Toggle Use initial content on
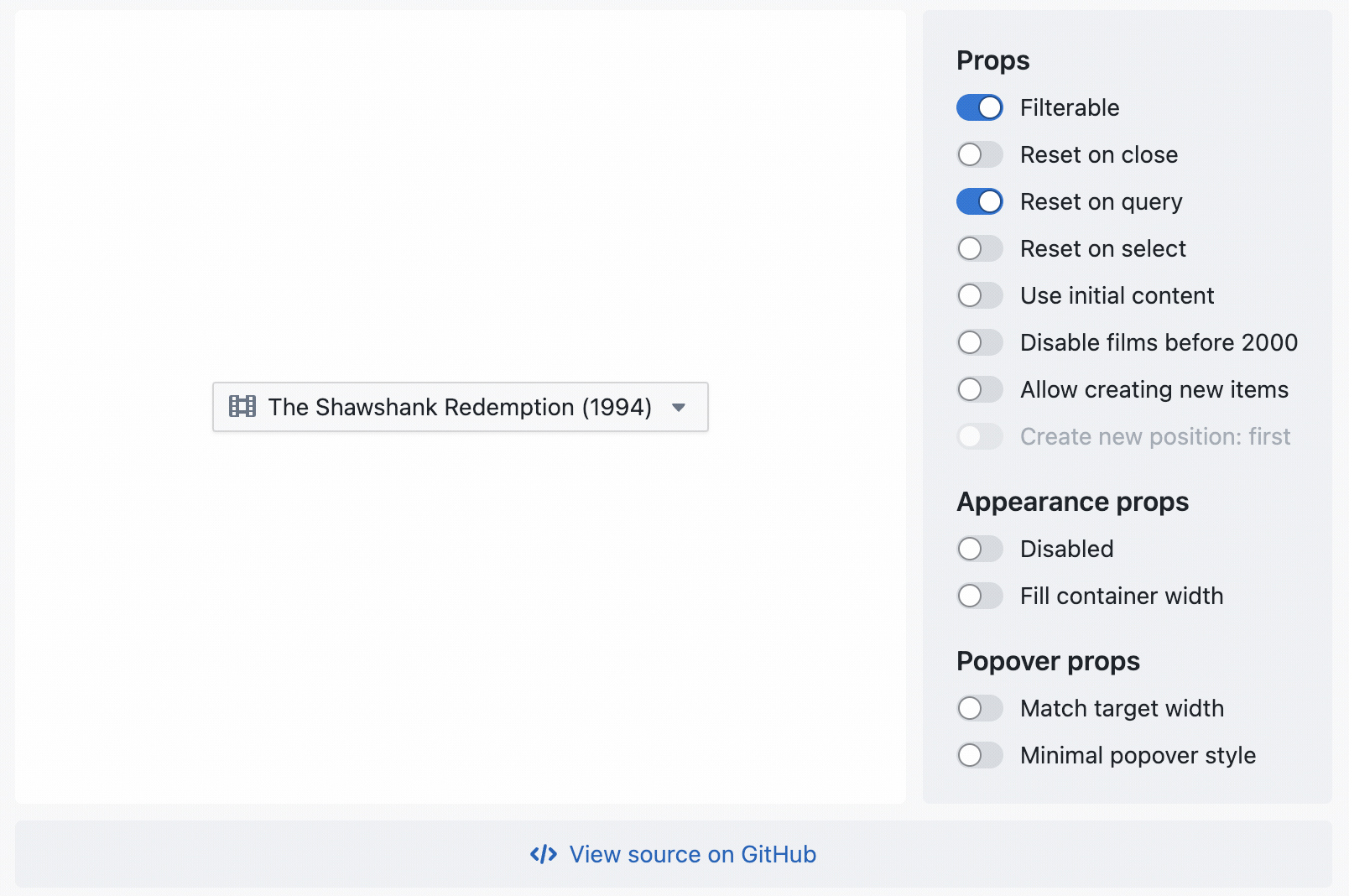Image resolution: width=1349 pixels, height=896 pixels. 979,295
